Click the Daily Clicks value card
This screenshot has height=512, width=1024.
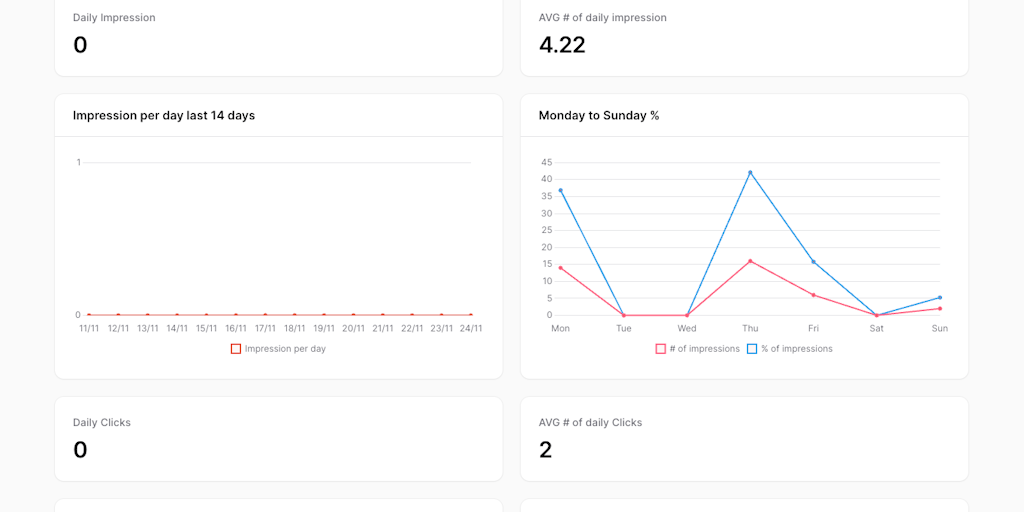278,439
